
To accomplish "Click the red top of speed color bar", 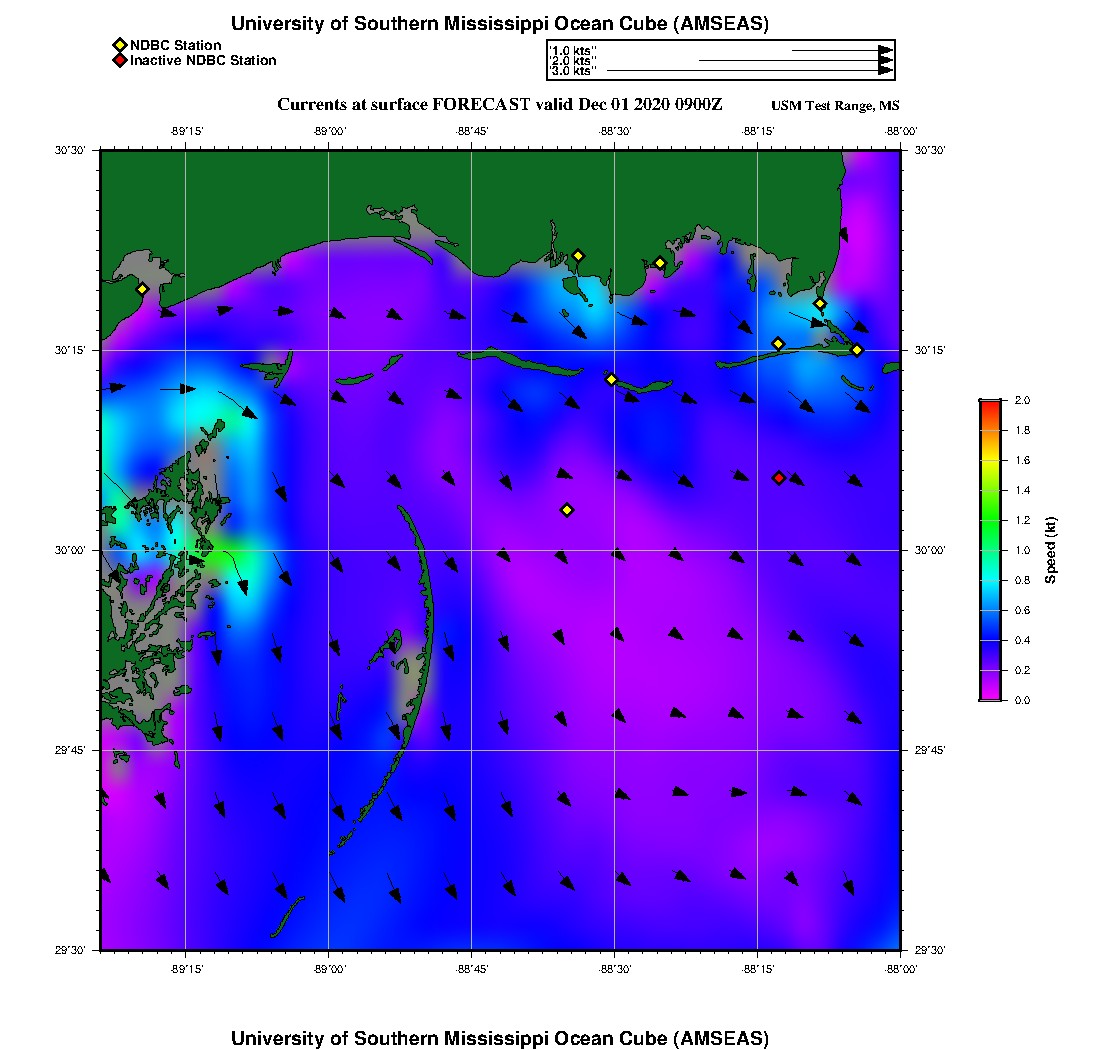I will coord(989,404).
